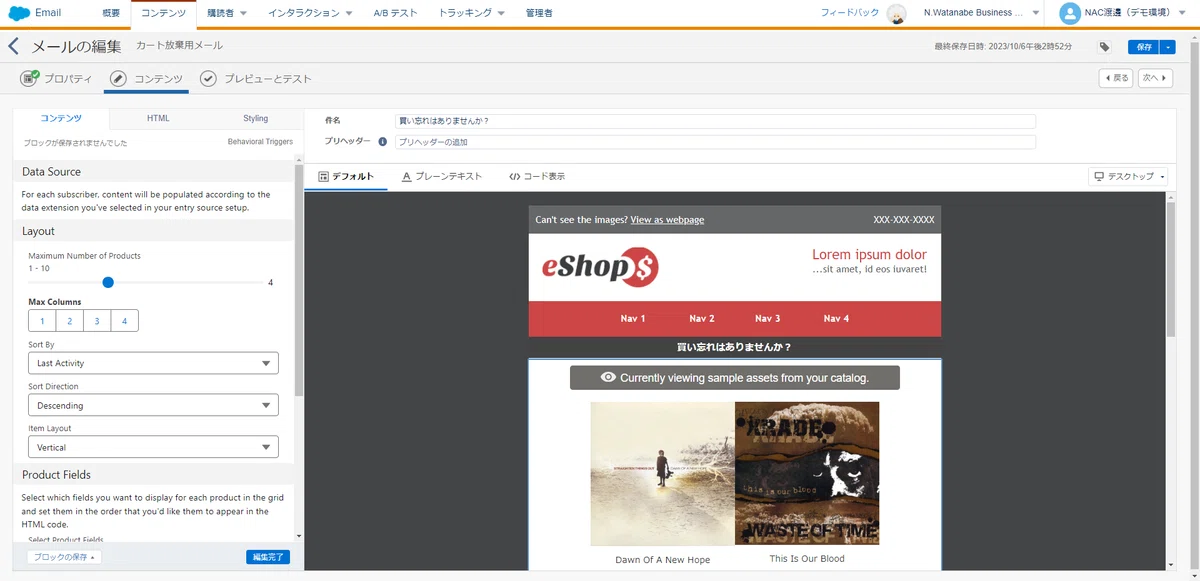Click the プリヘッダーの追加 input field

(x=715, y=142)
